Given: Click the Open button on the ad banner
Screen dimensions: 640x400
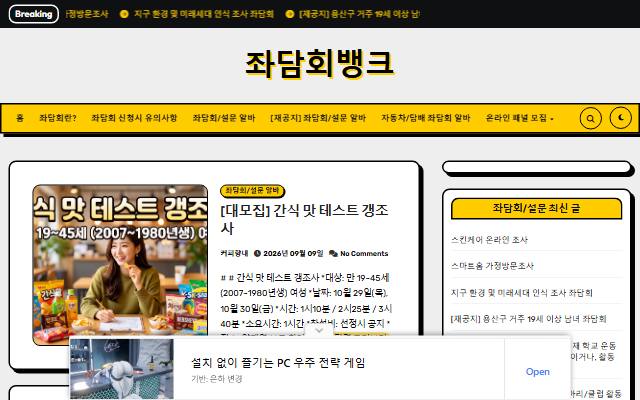Looking at the screenshot, I should click(x=538, y=371).
